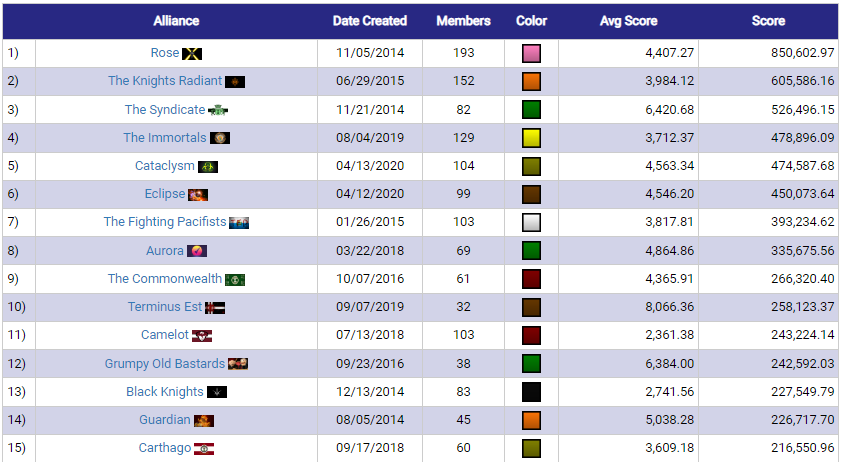The width and height of the screenshot is (842, 462).
Task: Click The Immortals flag icon
Action: click(x=220, y=138)
